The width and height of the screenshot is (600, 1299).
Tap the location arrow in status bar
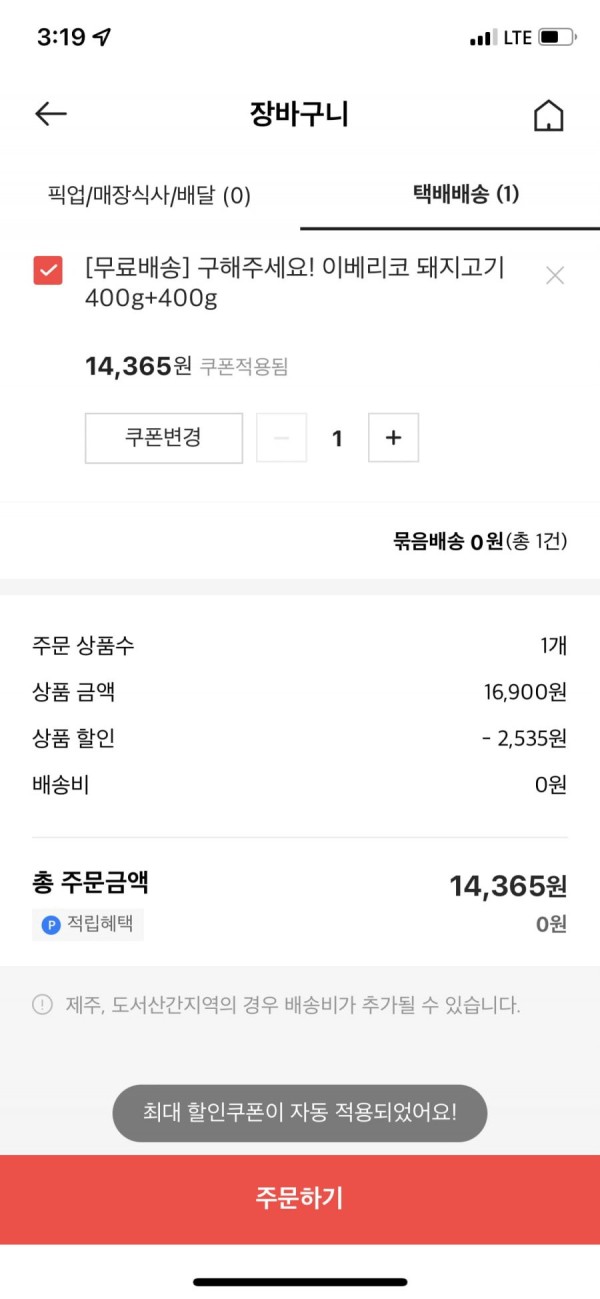[101, 38]
